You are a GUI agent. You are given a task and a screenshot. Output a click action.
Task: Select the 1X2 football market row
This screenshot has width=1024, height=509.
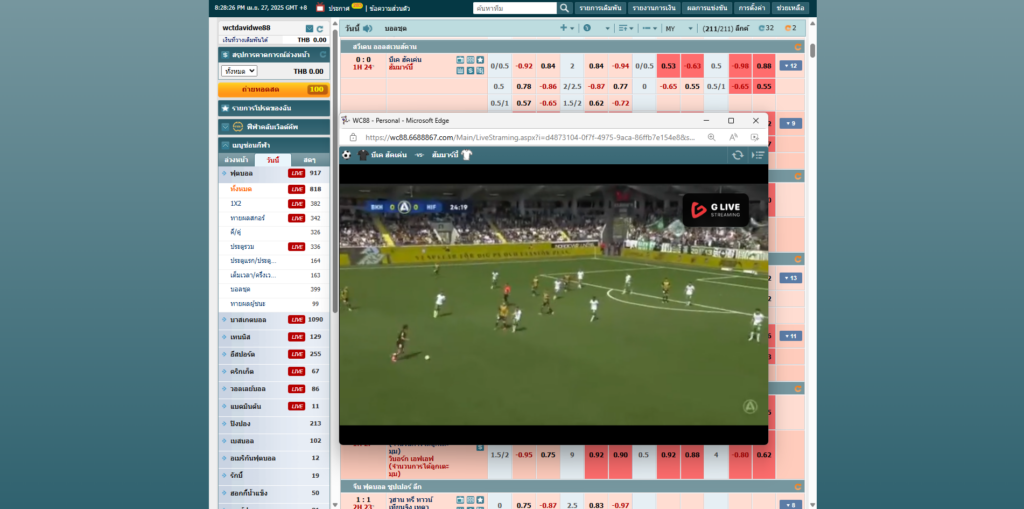point(274,203)
